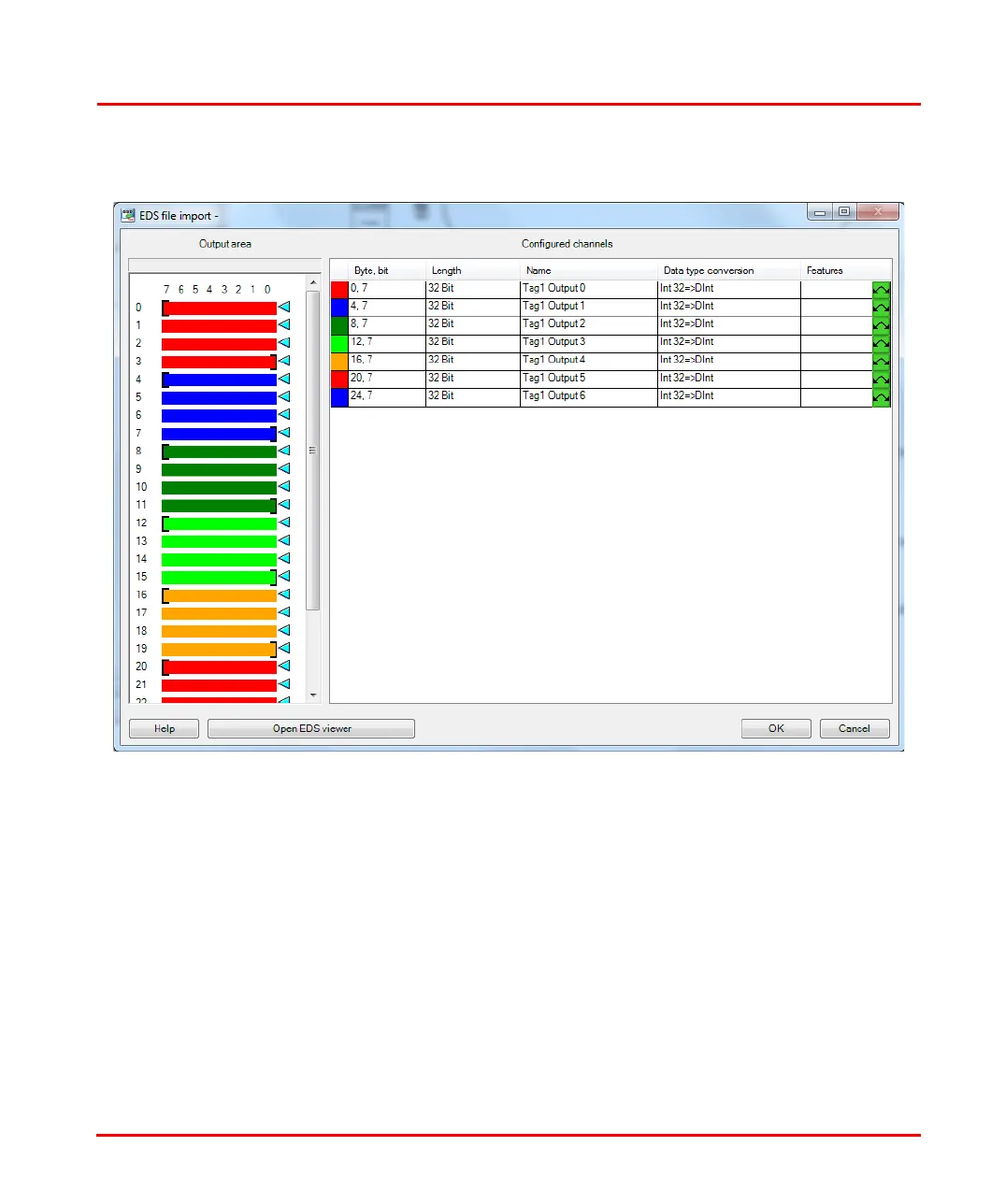Select the Tag1 Output 0 name cell
991x1204 pixels.
click(x=589, y=290)
